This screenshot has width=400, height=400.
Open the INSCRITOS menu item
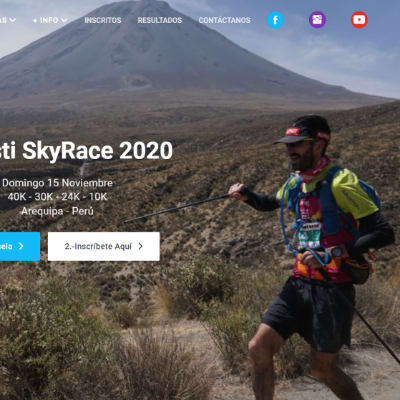point(103,20)
